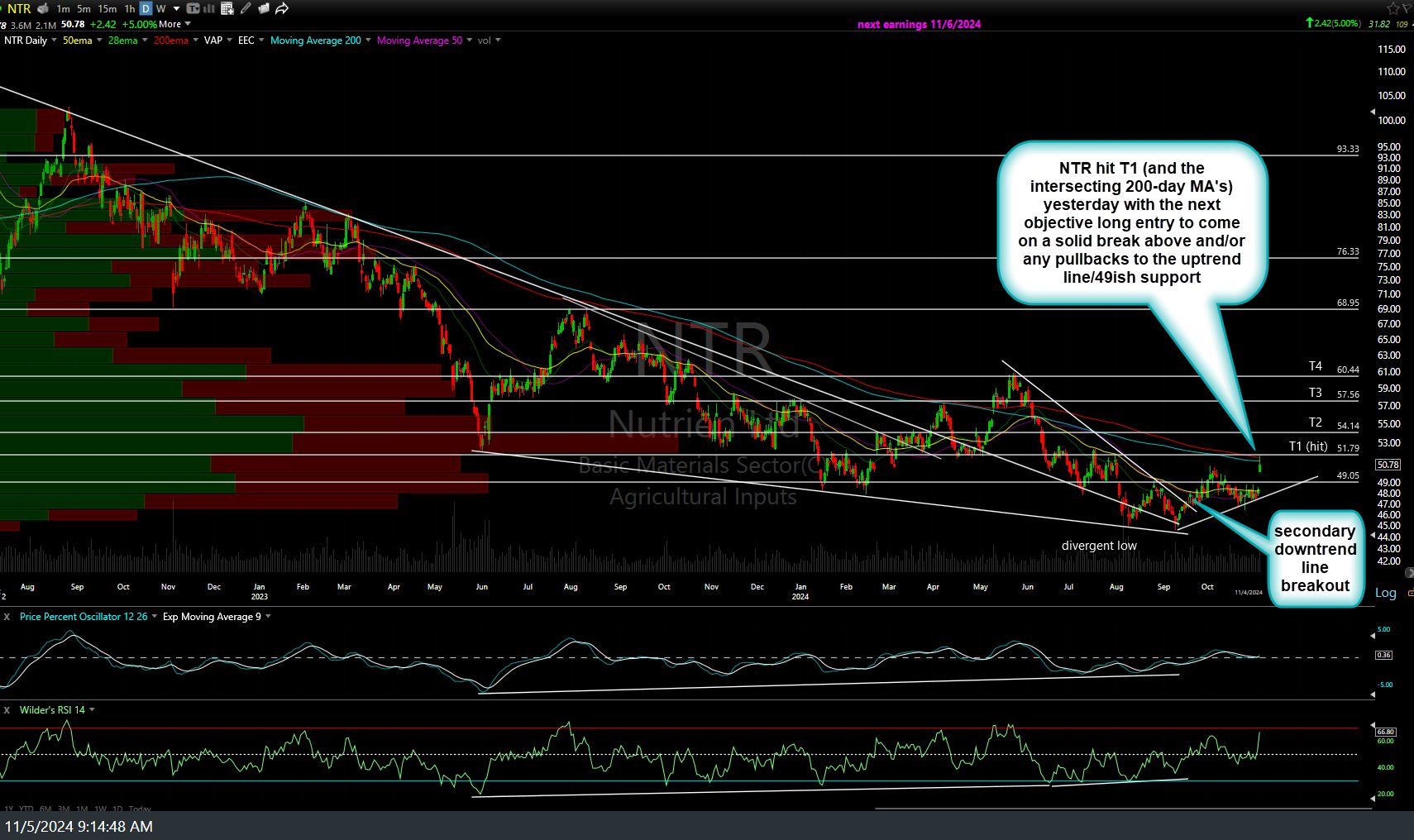Switch to the daily (D) timeframe
This screenshot has height=840, width=1414.
tap(146, 9)
